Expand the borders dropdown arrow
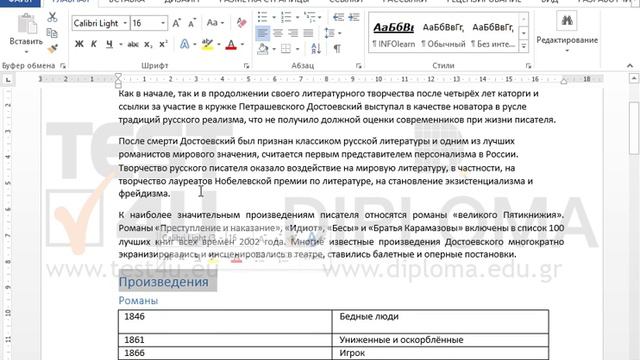Screen dimensions: 640x360 click(x=298, y=49)
